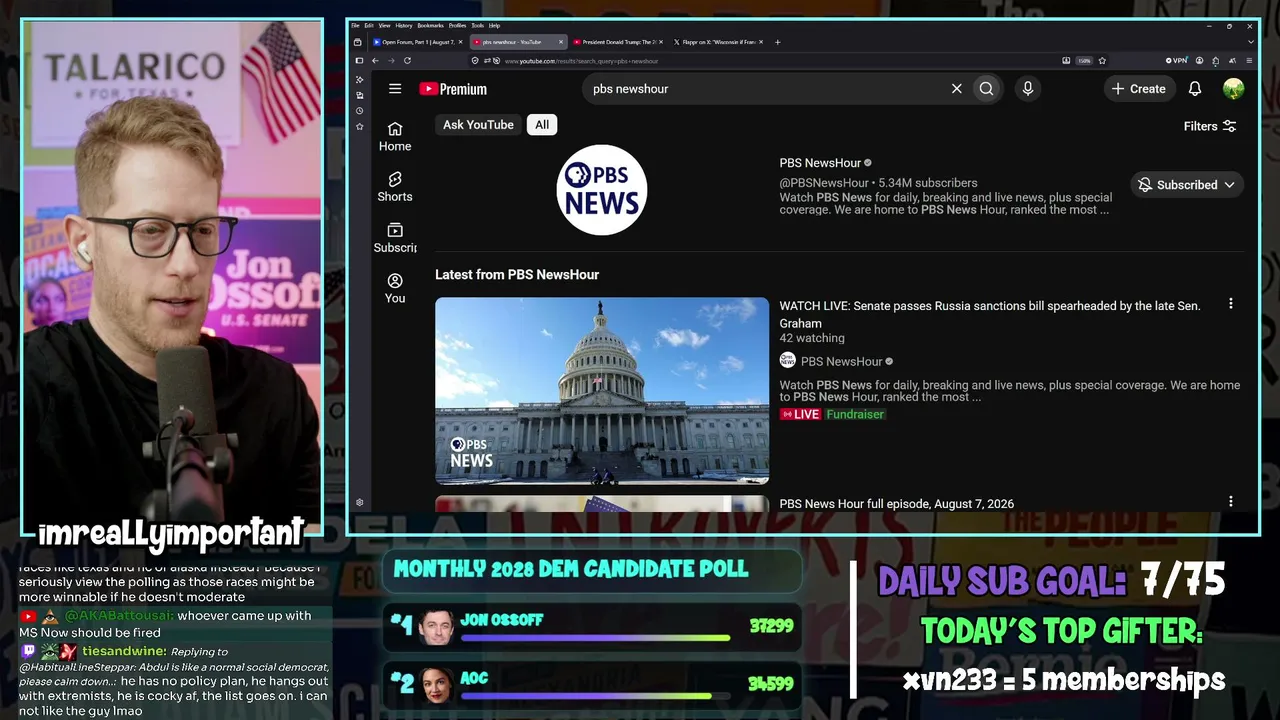The image size is (1280, 720).
Task: Open the extensions toolbar icon
Action: pos(1215,61)
